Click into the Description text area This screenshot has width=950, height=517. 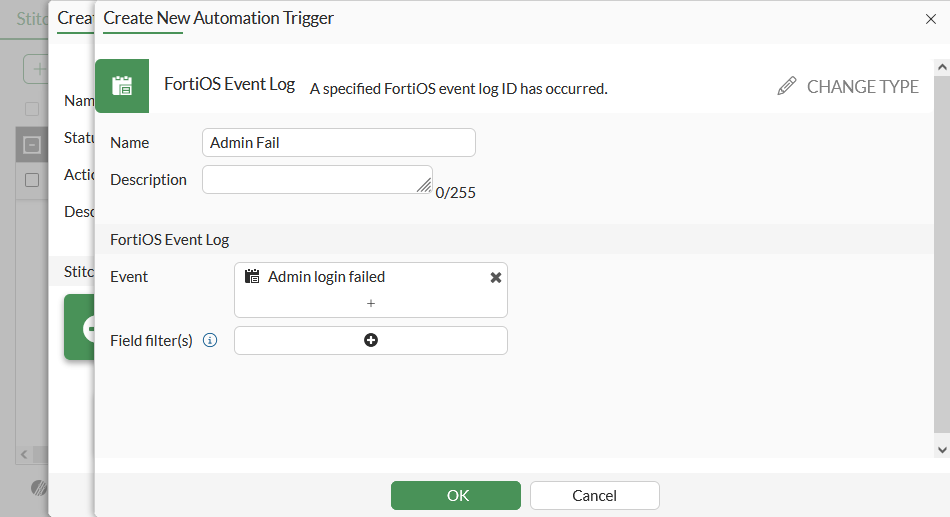316,179
